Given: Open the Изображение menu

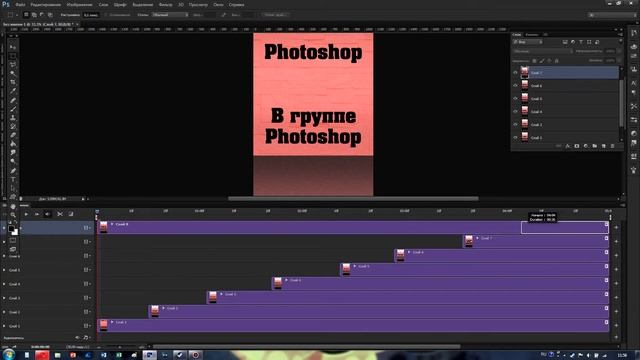Looking at the screenshot, I should tap(79, 4).
